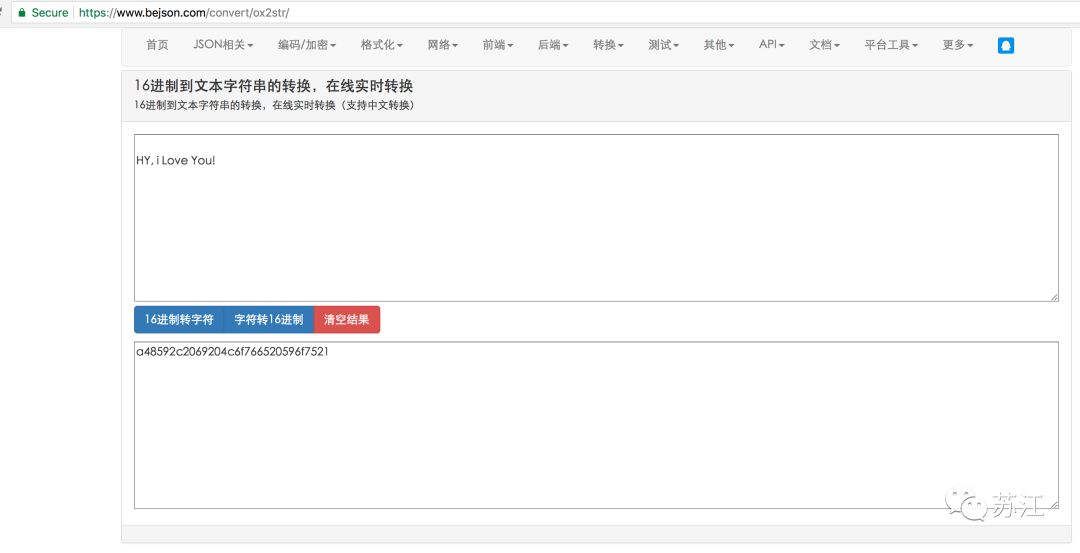The image size is (1080, 553).
Task: Expand the 转换 menu
Action: (x=608, y=45)
